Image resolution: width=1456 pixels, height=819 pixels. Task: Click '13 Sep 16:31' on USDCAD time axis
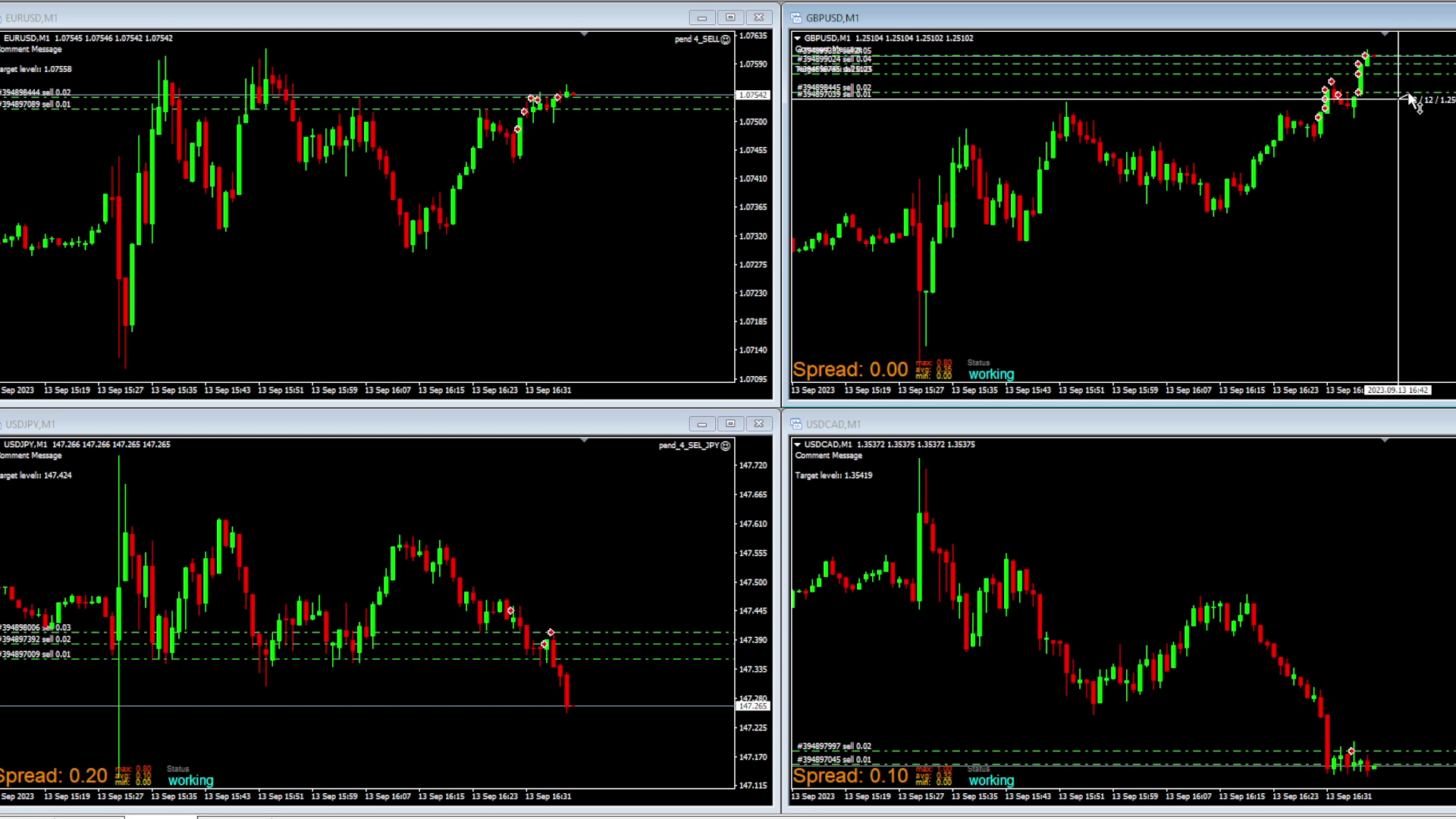[x=1349, y=797]
